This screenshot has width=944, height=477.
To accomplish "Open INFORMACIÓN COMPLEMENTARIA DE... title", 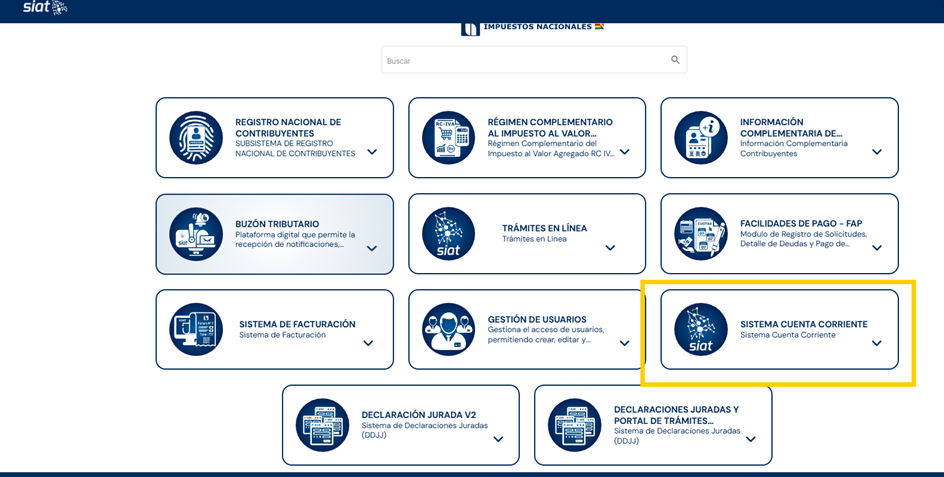I will 791,128.
